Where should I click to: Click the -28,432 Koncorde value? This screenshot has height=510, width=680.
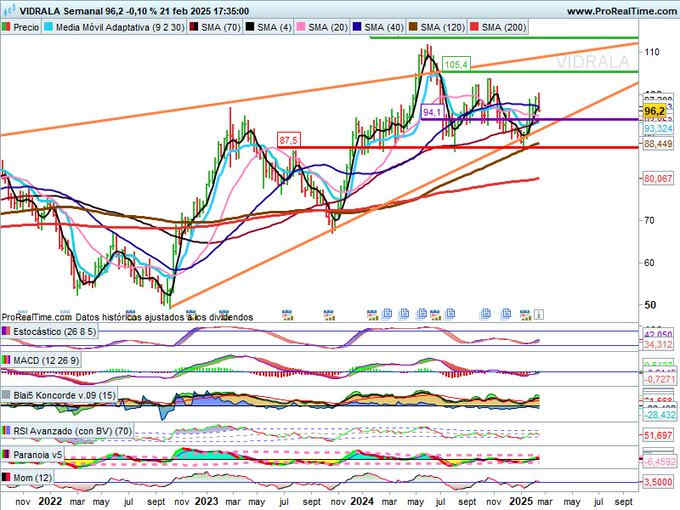tap(658, 415)
